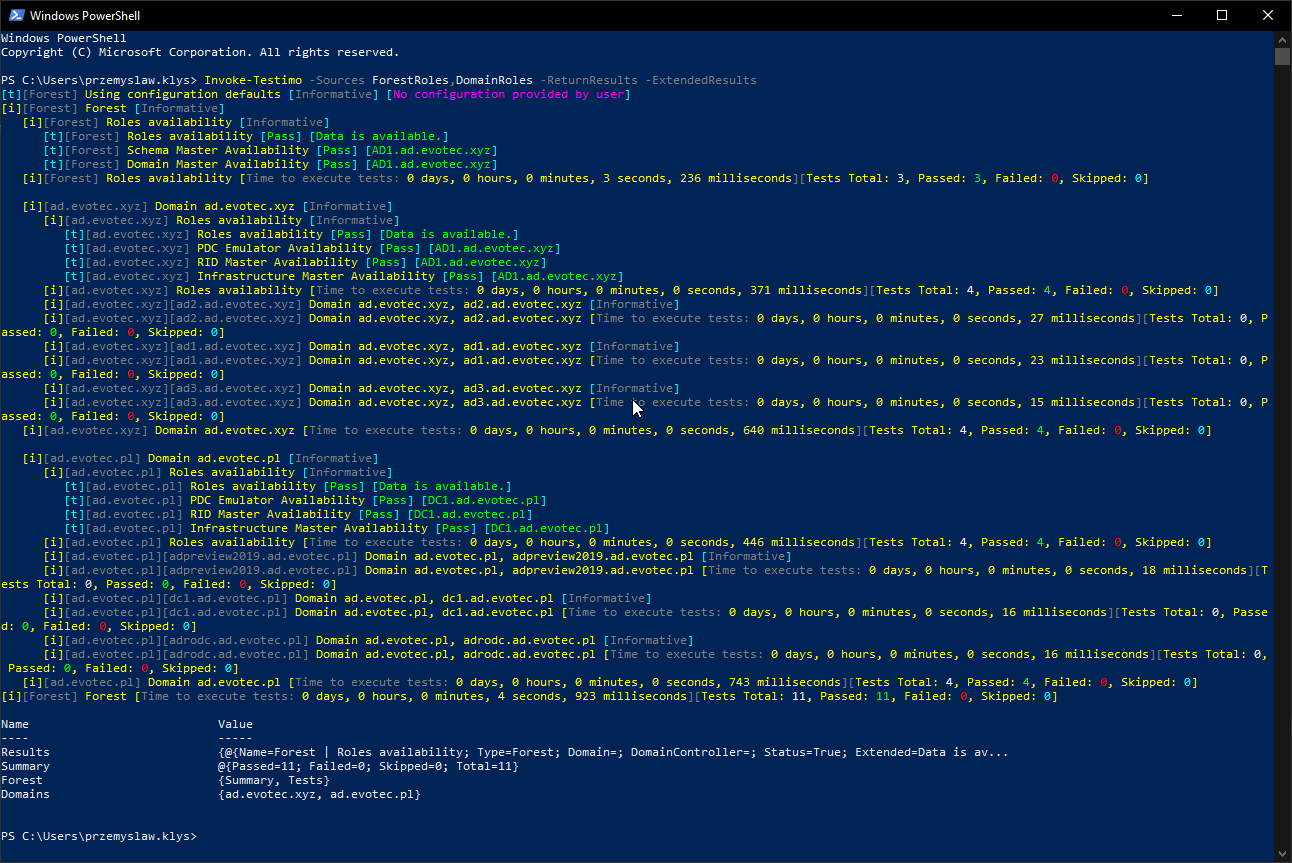
Task: Minimize the PowerShell window
Action: [1176, 15]
